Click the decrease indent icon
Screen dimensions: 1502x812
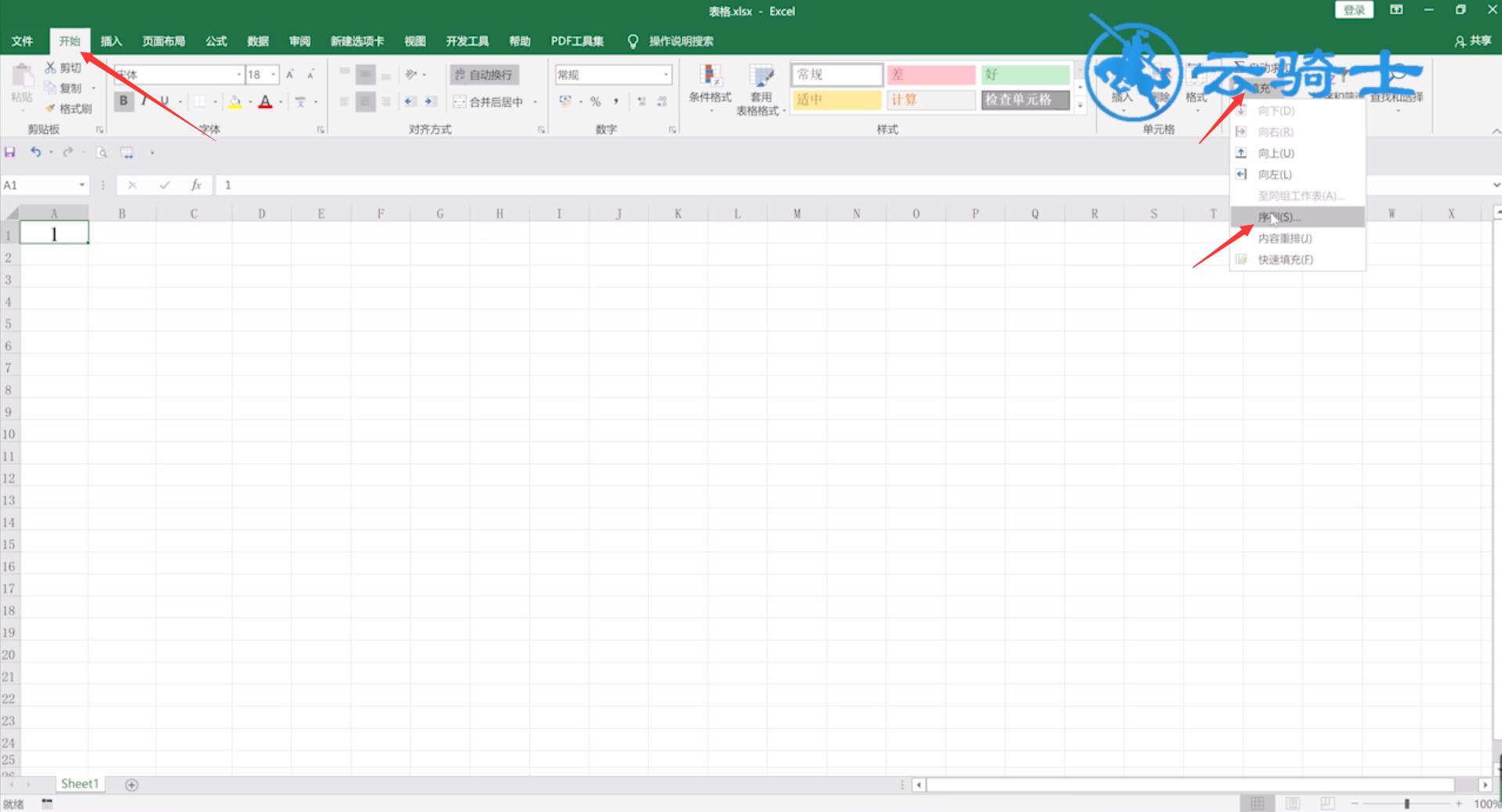tap(410, 101)
